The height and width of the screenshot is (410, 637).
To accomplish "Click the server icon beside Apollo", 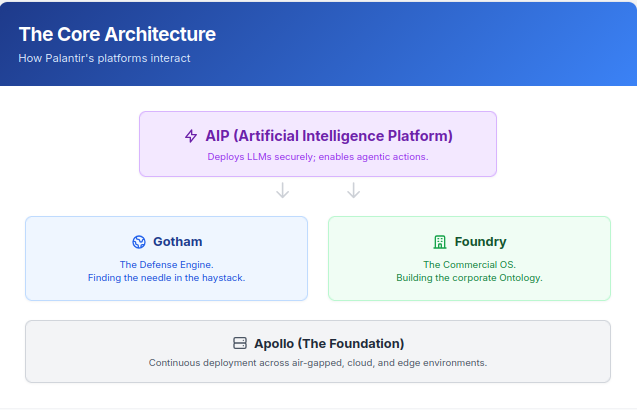I will [240, 343].
